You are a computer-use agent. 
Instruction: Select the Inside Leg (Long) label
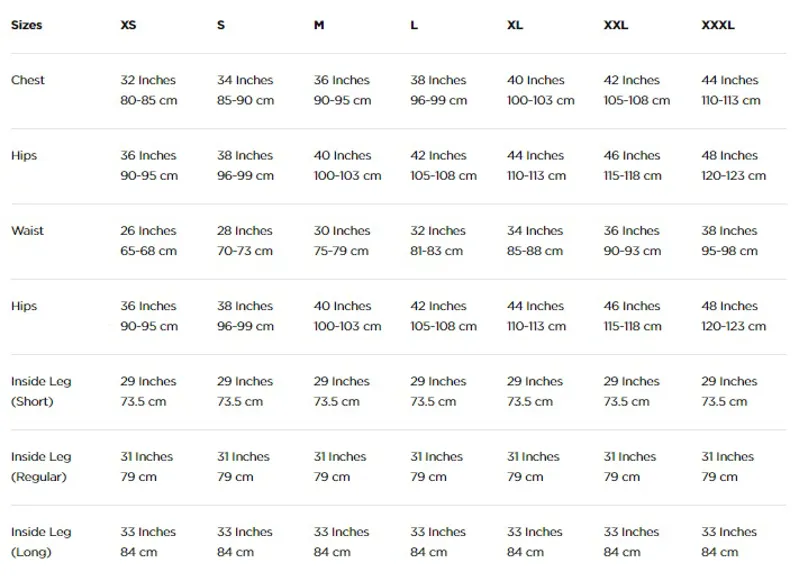tap(41, 542)
